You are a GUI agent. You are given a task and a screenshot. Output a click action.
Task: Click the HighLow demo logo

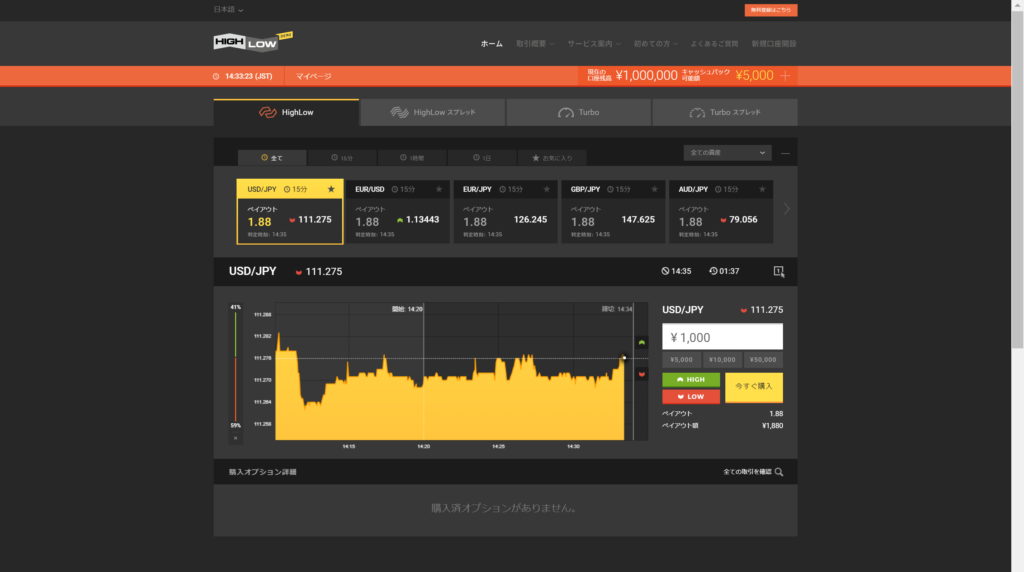click(253, 42)
